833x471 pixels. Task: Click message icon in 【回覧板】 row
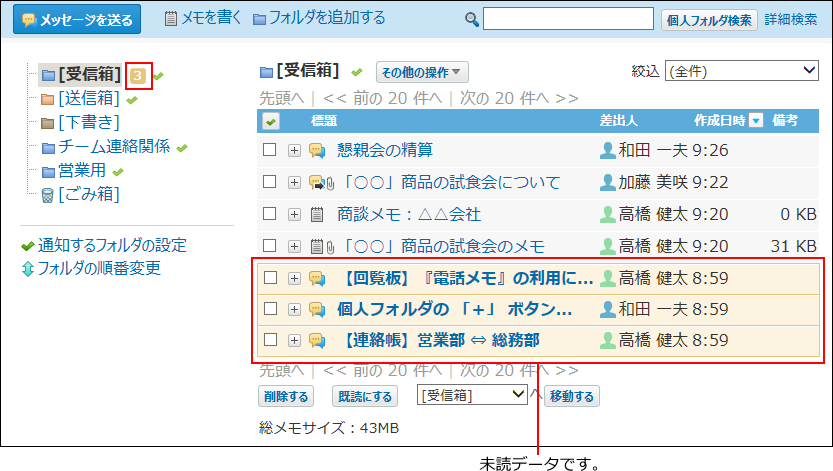click(317, 279)
